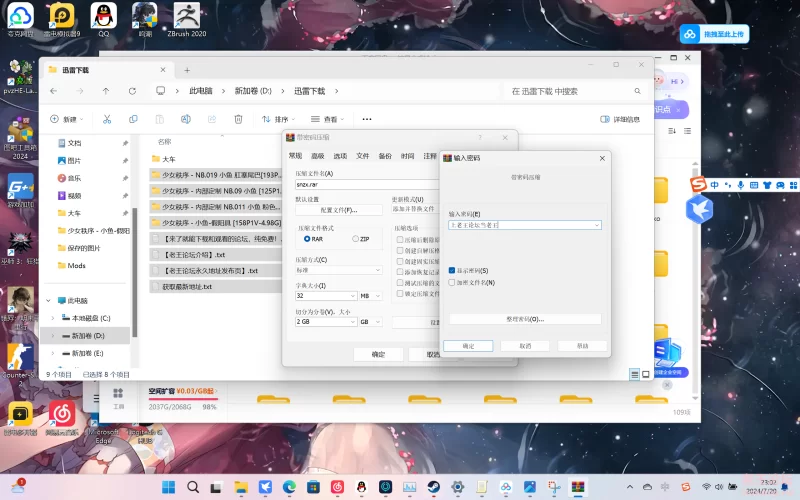800x500 pixels.
Task: Click the Explorer navigation pane scrollbar
Action: tap(135, 272)
